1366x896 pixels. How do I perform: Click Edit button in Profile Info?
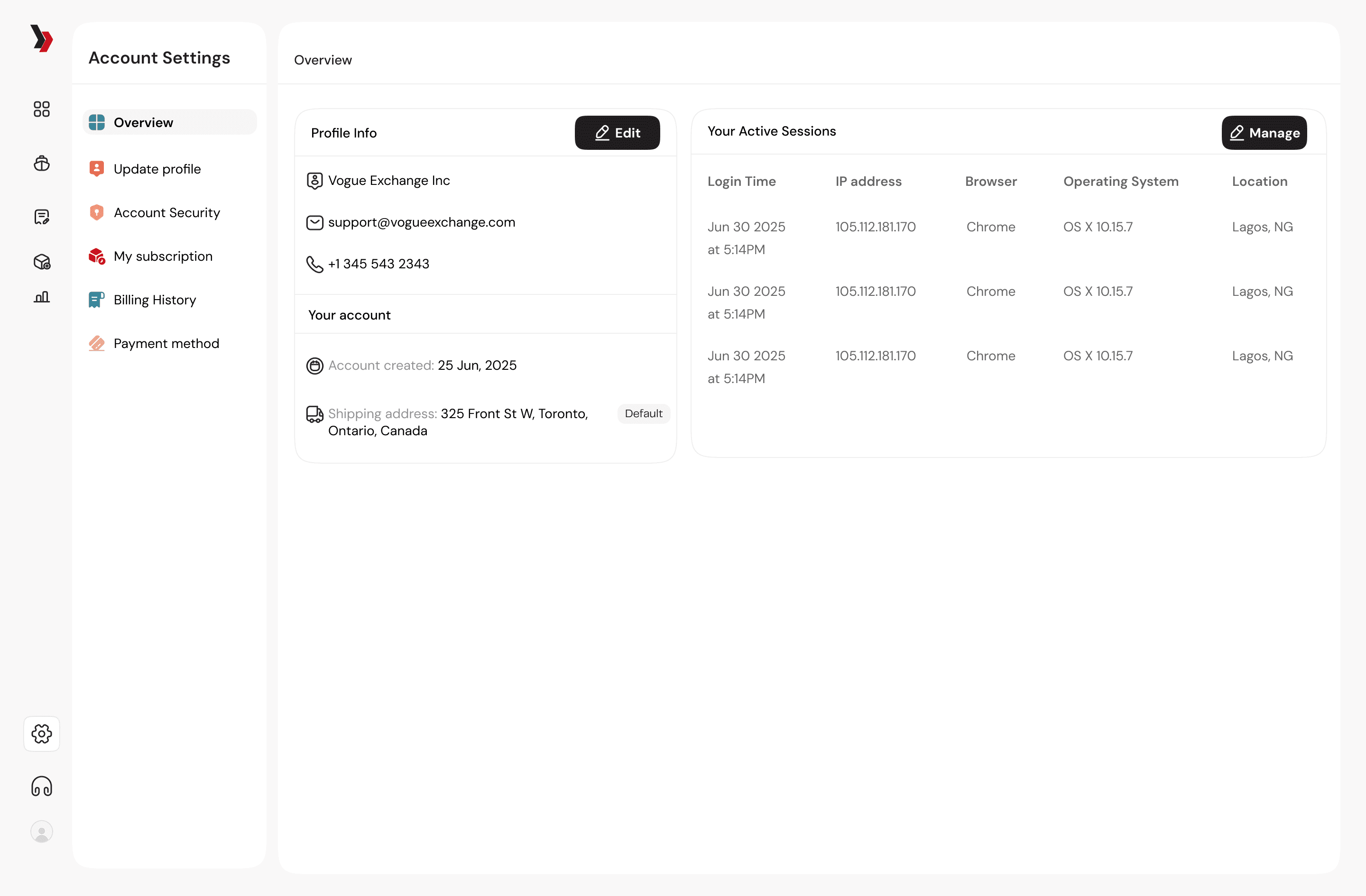617,133
